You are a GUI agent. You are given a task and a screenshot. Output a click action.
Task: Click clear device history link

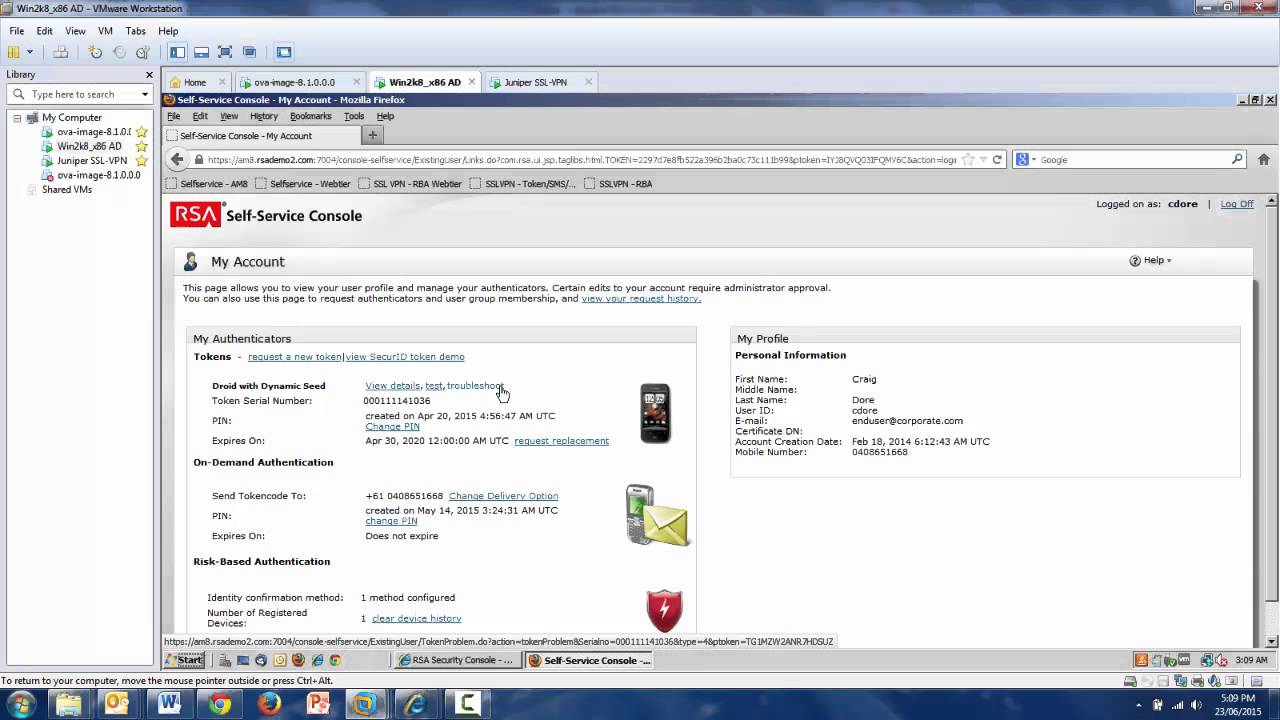pyautogui.click(x=416, y=619)
